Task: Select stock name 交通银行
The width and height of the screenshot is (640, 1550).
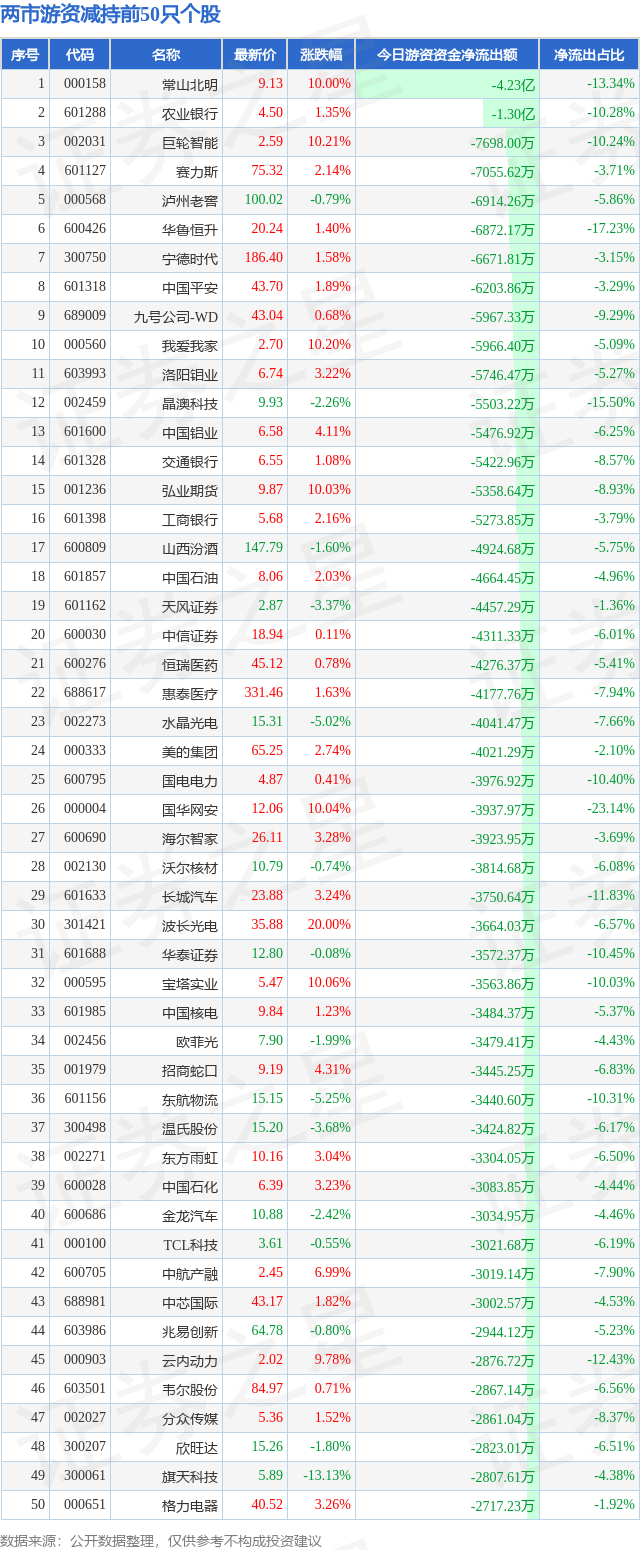Action: pyautogui.click(x=190, y=461)
